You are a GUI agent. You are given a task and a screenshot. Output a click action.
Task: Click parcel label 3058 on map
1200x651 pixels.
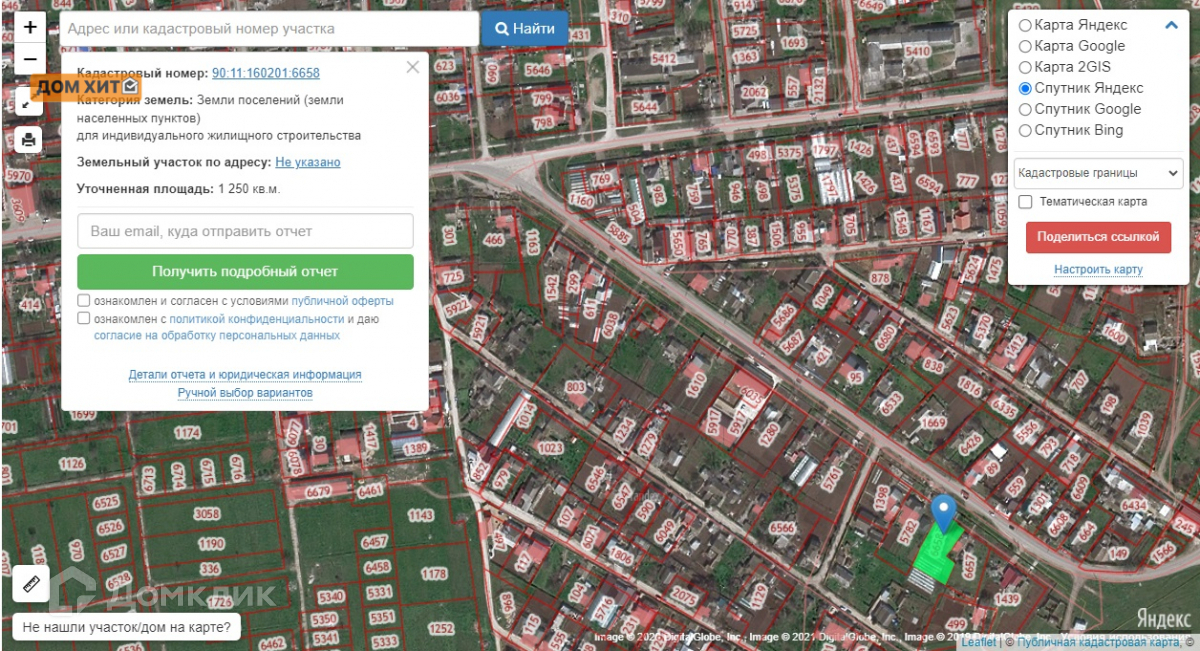pos(207,513)
